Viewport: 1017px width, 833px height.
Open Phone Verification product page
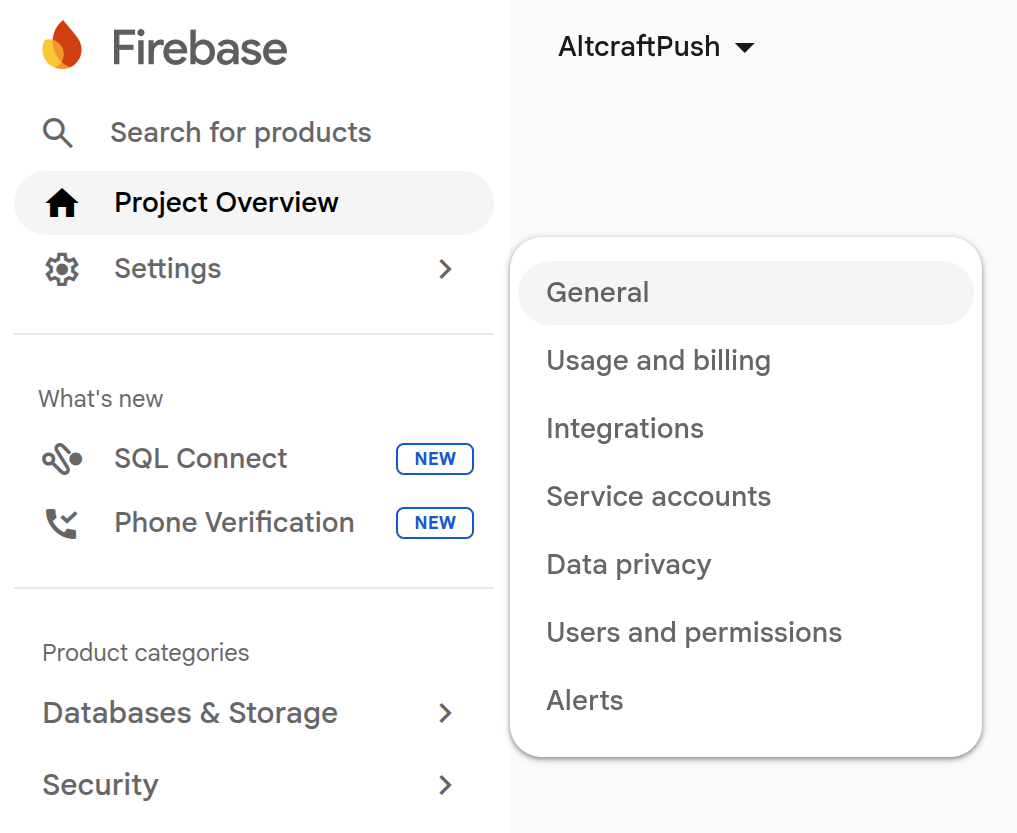[234, 523]
